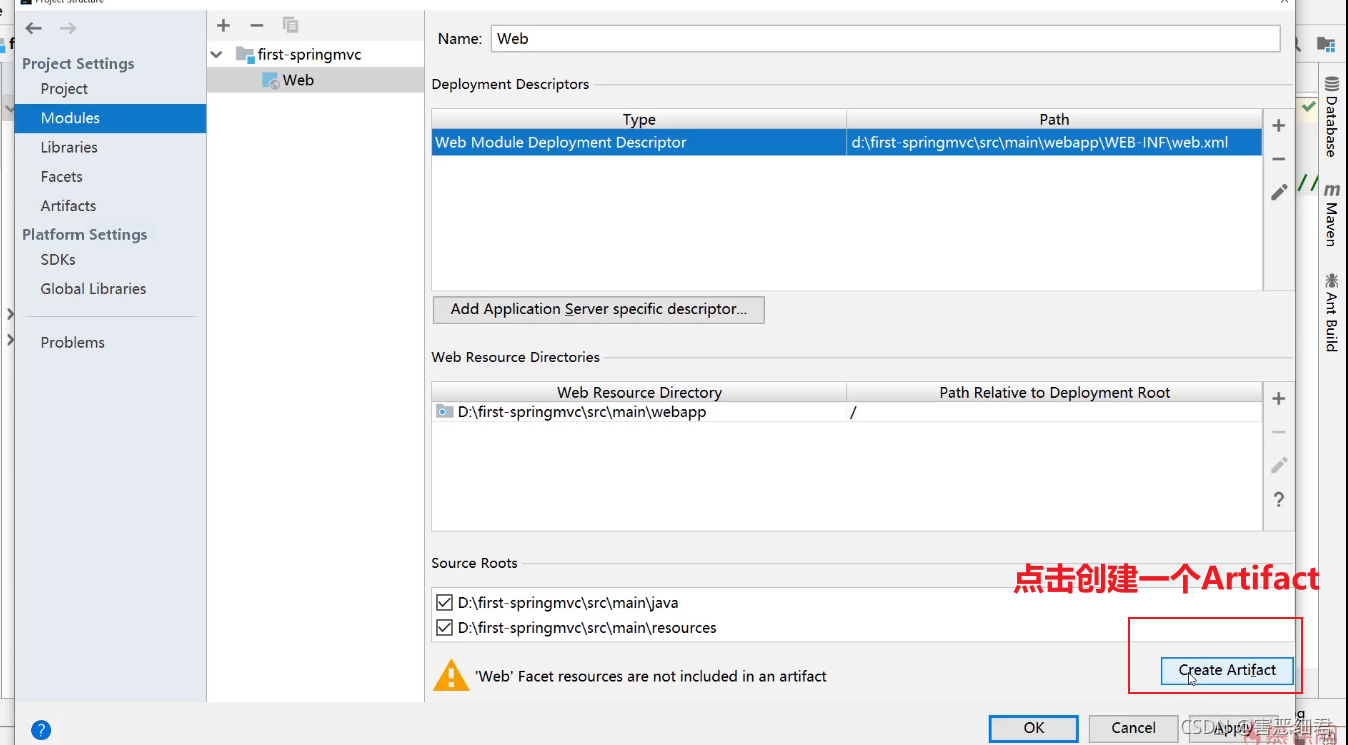
Task: Click Create Artifact button
Action: pyautogui.click(x=1227, y=670)
